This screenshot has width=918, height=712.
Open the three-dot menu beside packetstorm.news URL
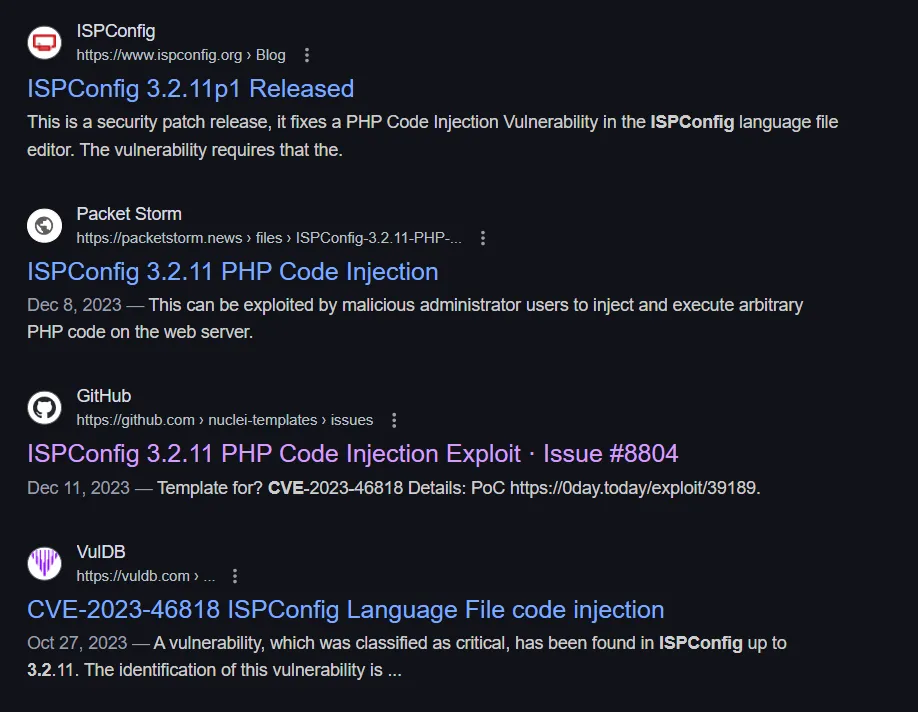[x=483, y=238]
